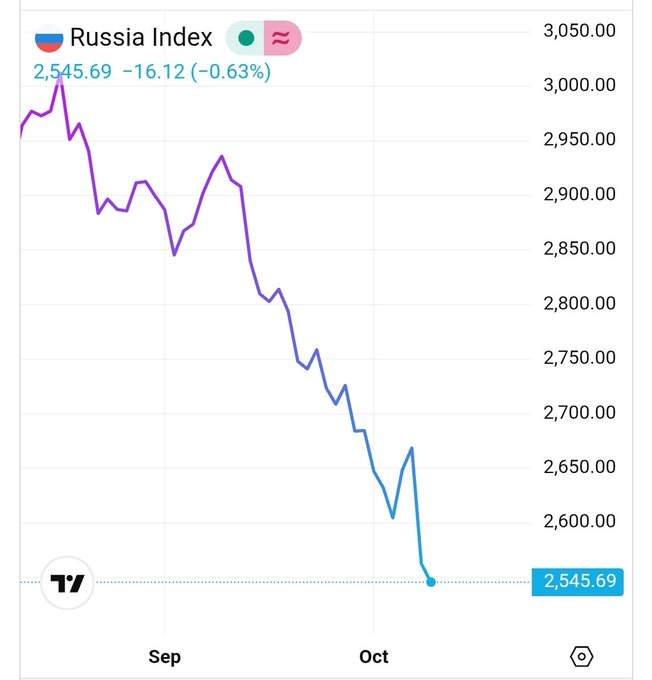The height and width of the screenshot is (680, 652).
Task: Click the 2,800.00 price axis label
Action: (x=578, y=303)
